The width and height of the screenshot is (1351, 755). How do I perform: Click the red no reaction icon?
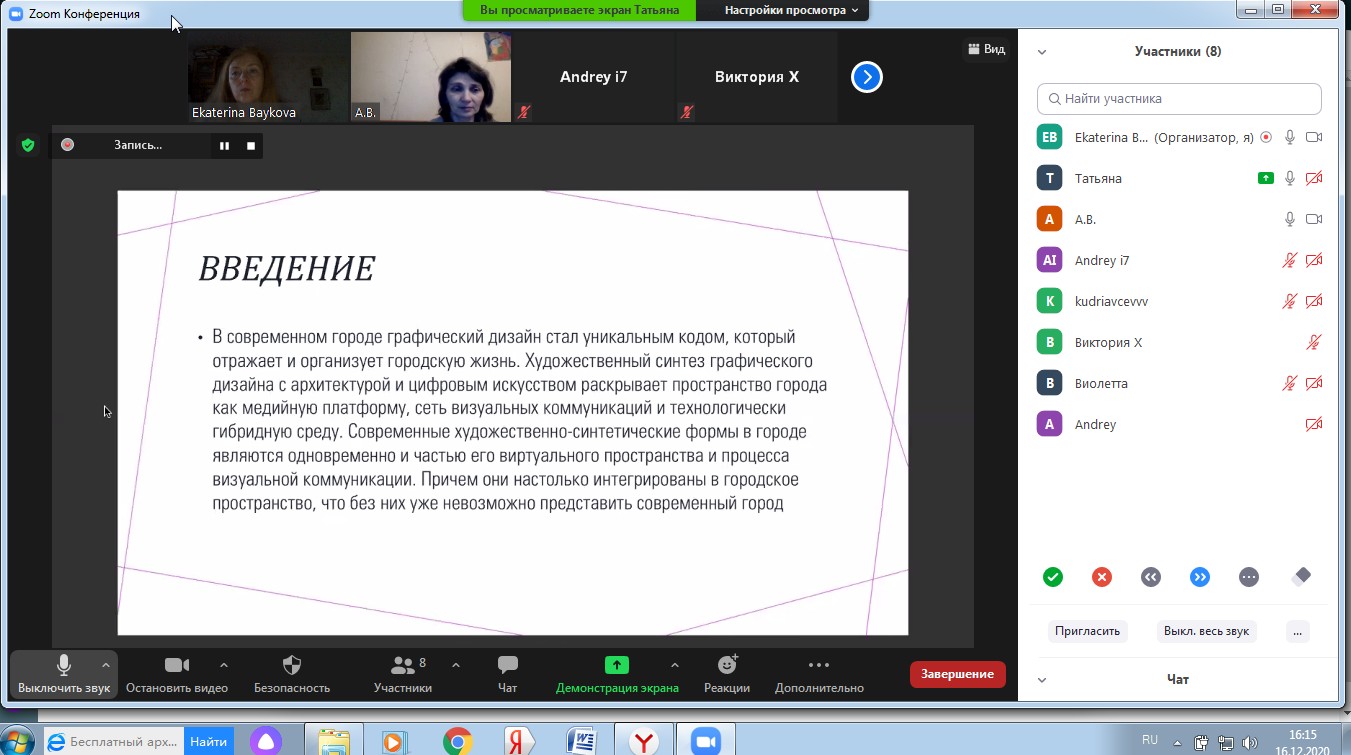click(x=1101, y=577)
